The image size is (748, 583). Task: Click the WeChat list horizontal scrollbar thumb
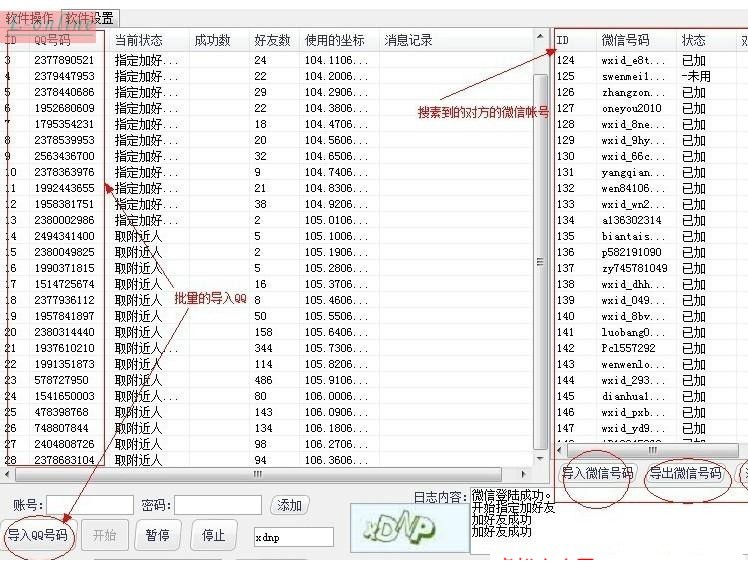pos(653,450)
